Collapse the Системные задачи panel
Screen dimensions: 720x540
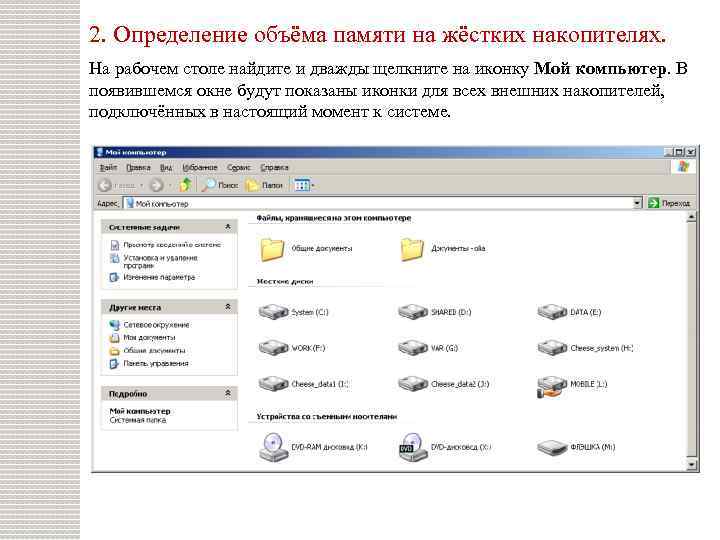coord(228,227)
